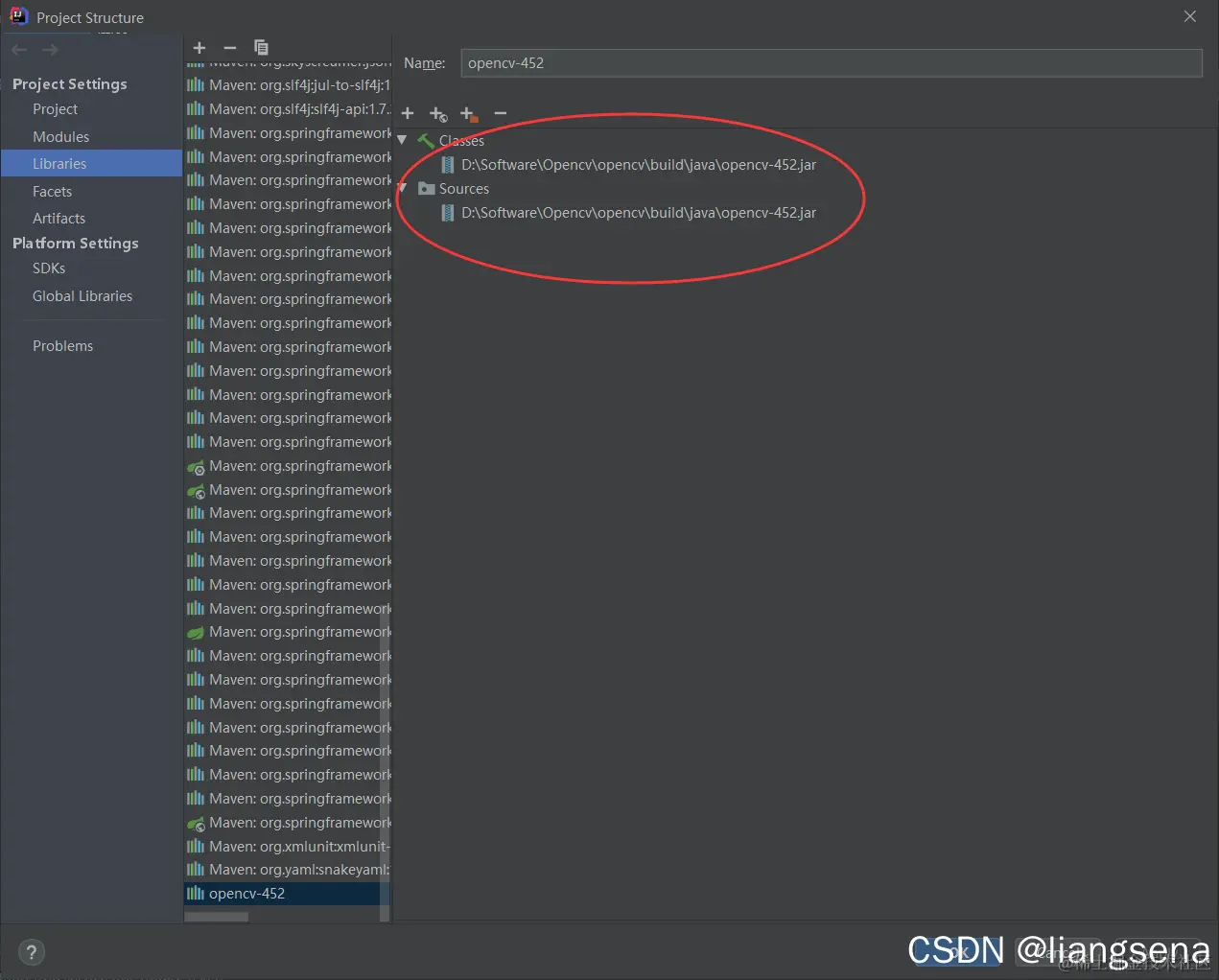
Task: Close the Project Structure dialog
Action: (1190, 16)
